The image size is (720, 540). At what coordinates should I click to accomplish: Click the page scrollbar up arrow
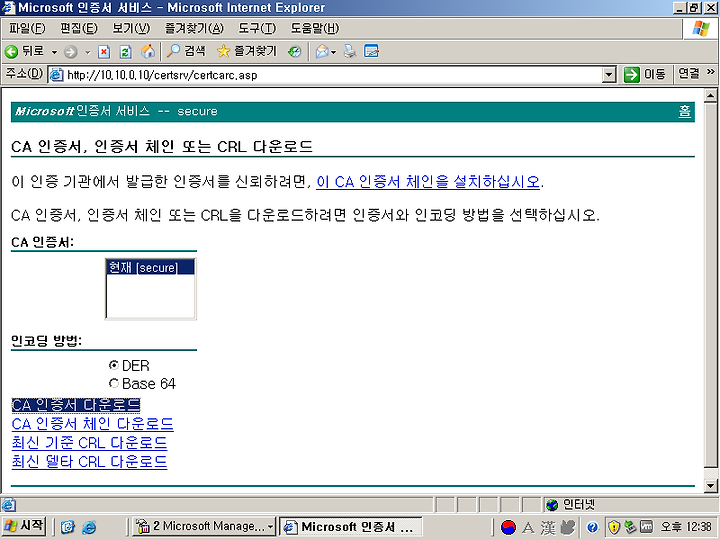click(x=710, y=96)
